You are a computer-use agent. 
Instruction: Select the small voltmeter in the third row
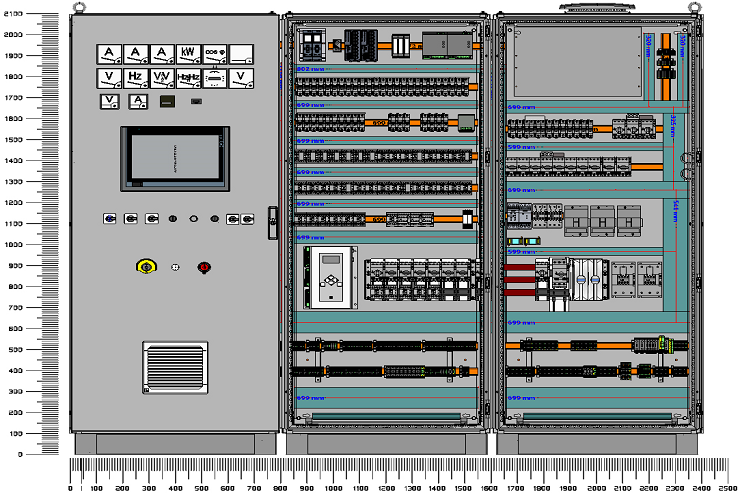point(109,101)
